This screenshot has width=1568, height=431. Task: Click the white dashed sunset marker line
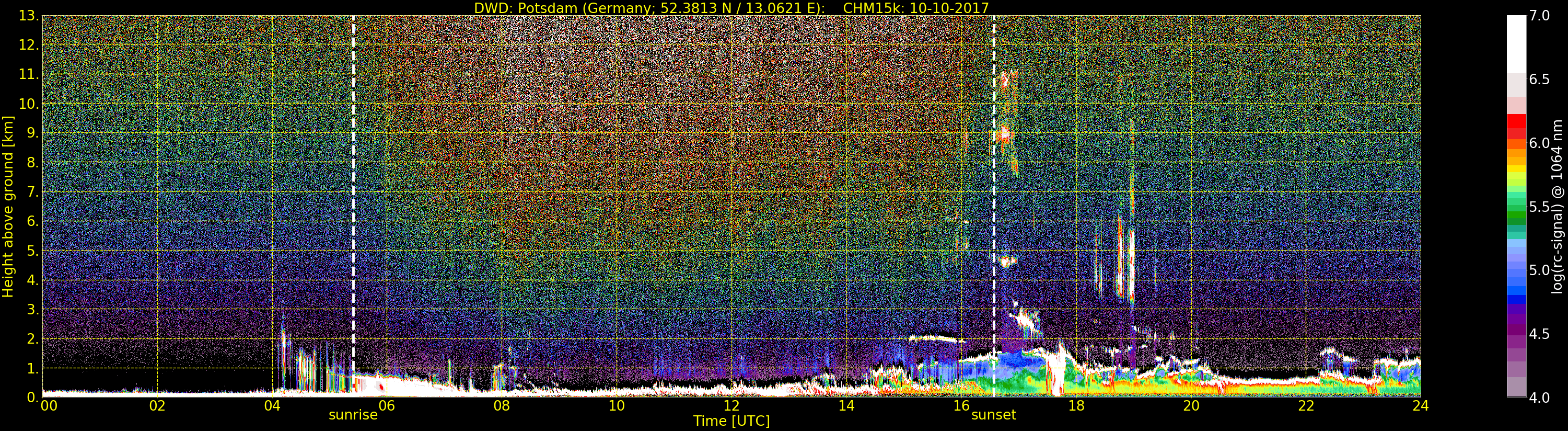994,206
